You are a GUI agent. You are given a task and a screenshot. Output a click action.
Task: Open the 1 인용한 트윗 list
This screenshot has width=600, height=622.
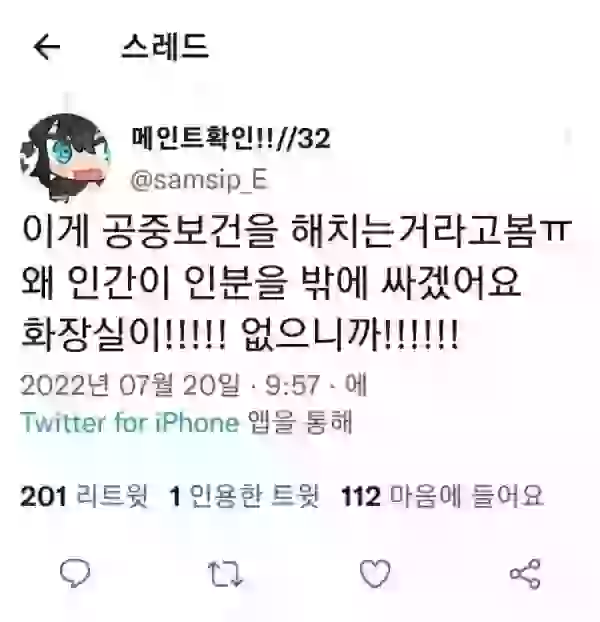tap(244, 496)
